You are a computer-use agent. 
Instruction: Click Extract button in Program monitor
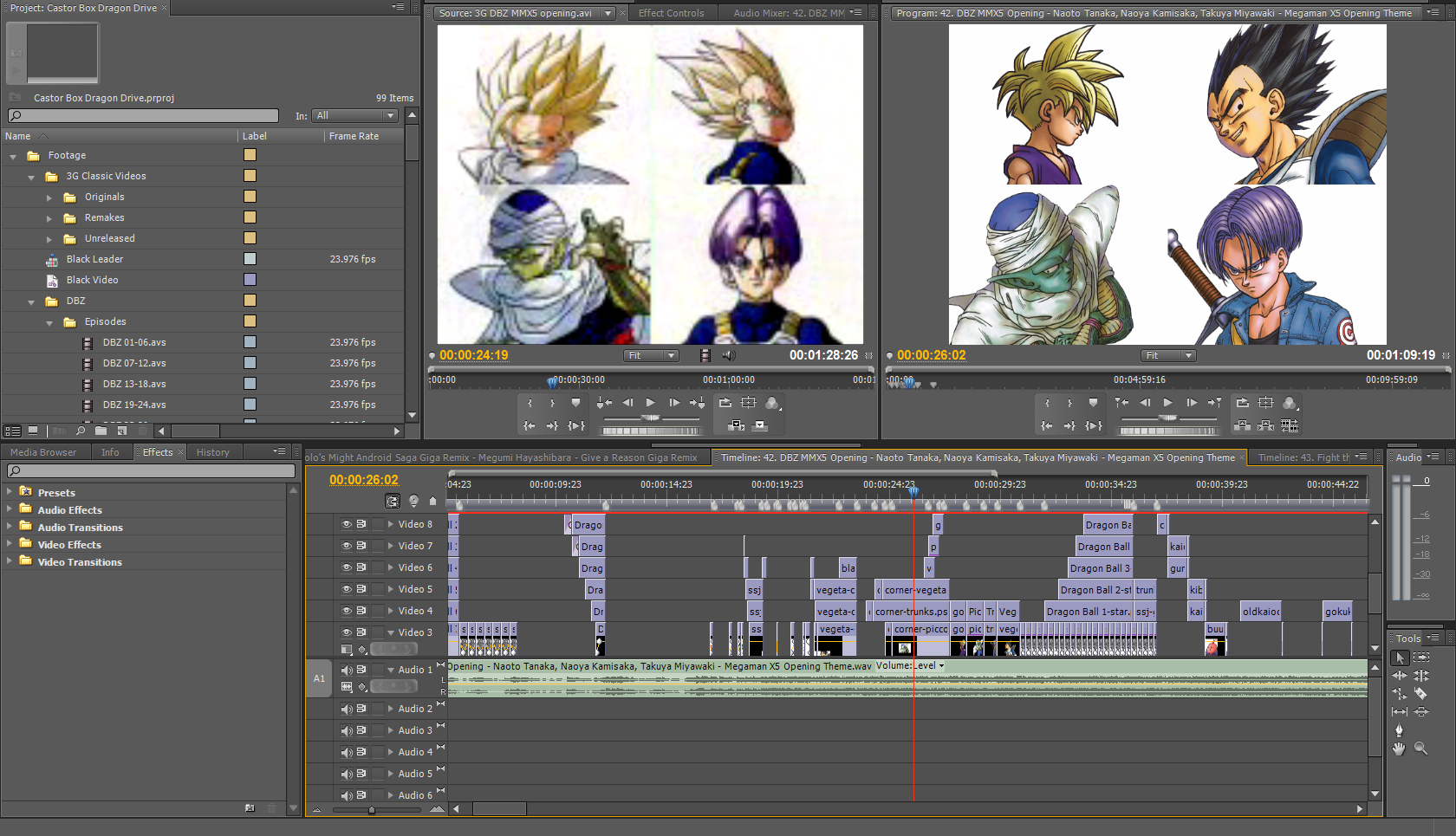1266,425
